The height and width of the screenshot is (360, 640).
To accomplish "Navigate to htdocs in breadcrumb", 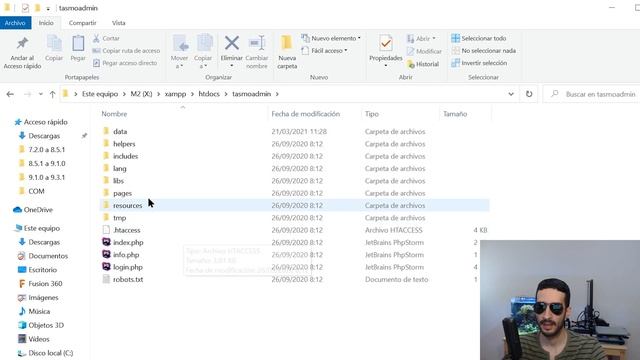I will click(209, 94).
